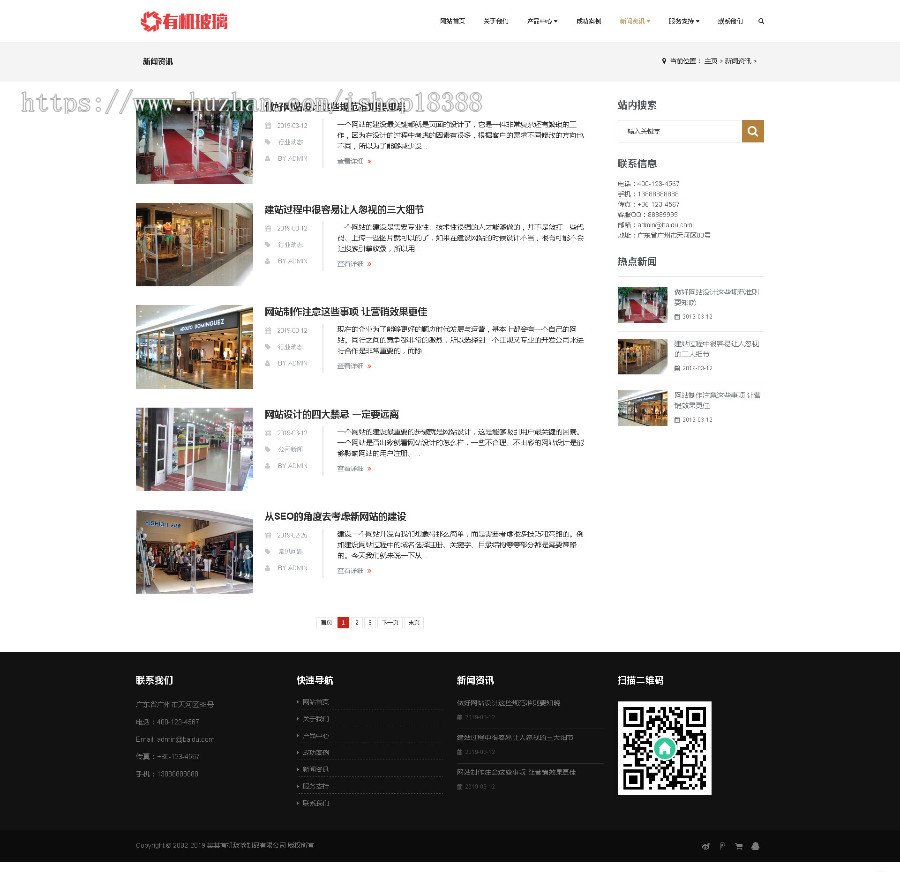Click 行业动态 tag of first article
Screen dimensions: 900x872
(290, 142)
